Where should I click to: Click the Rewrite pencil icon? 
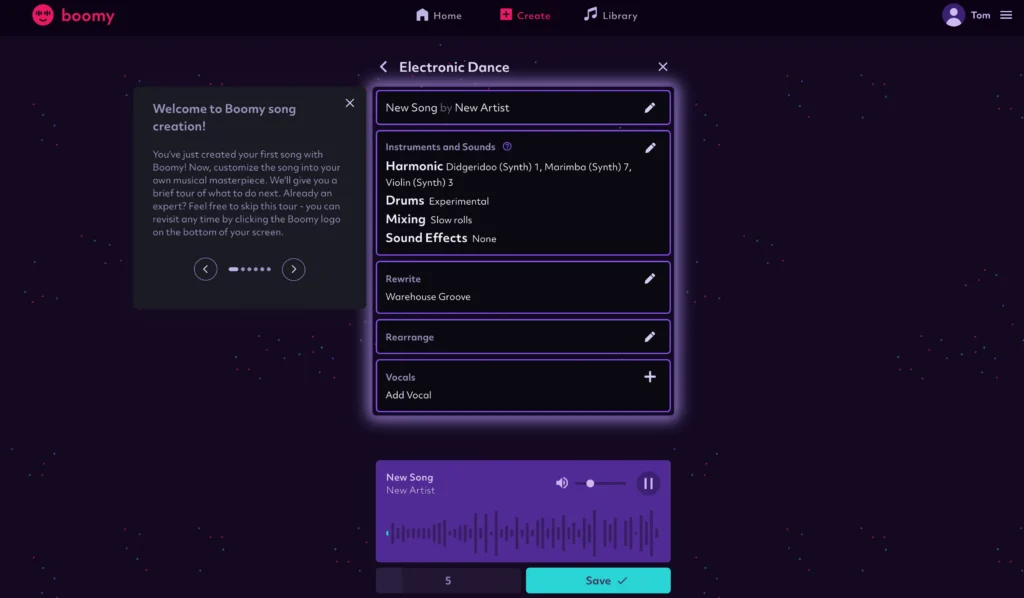(x=650, y=279)
